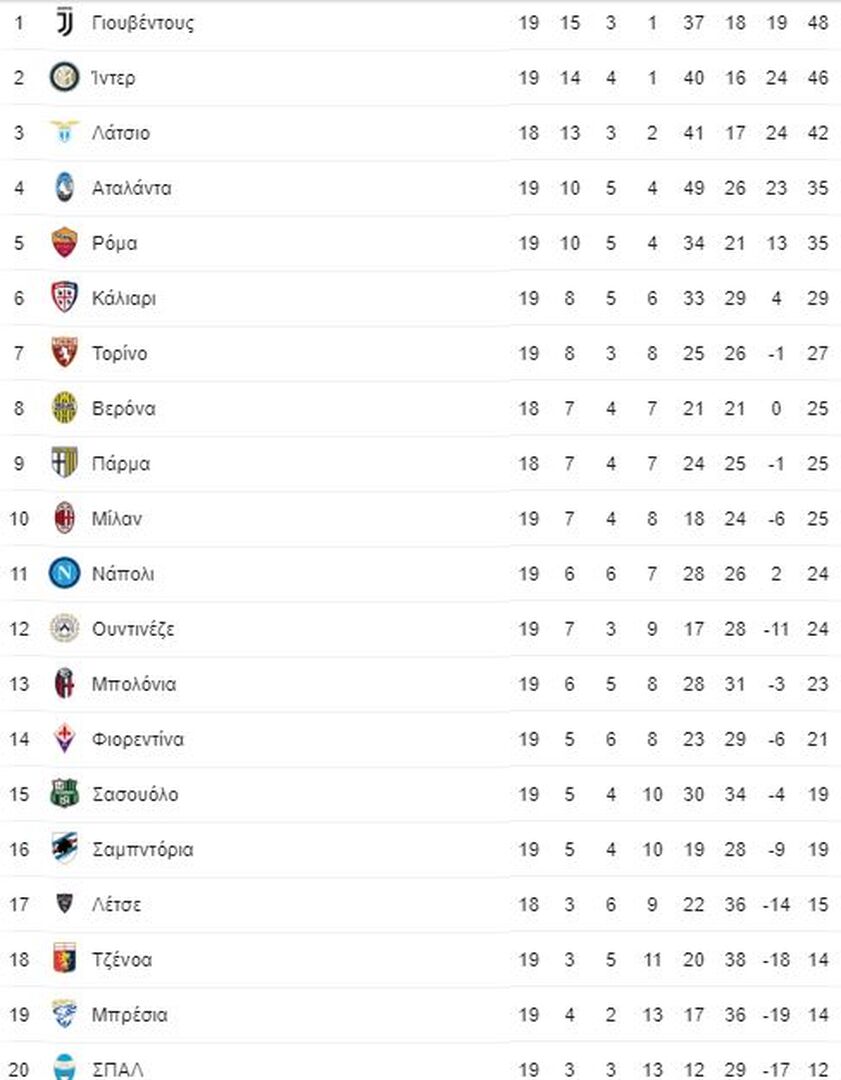Screen dimensions: 841x1080
Task: Click the Fiorentina crest icon
Action: coord(64,739)
